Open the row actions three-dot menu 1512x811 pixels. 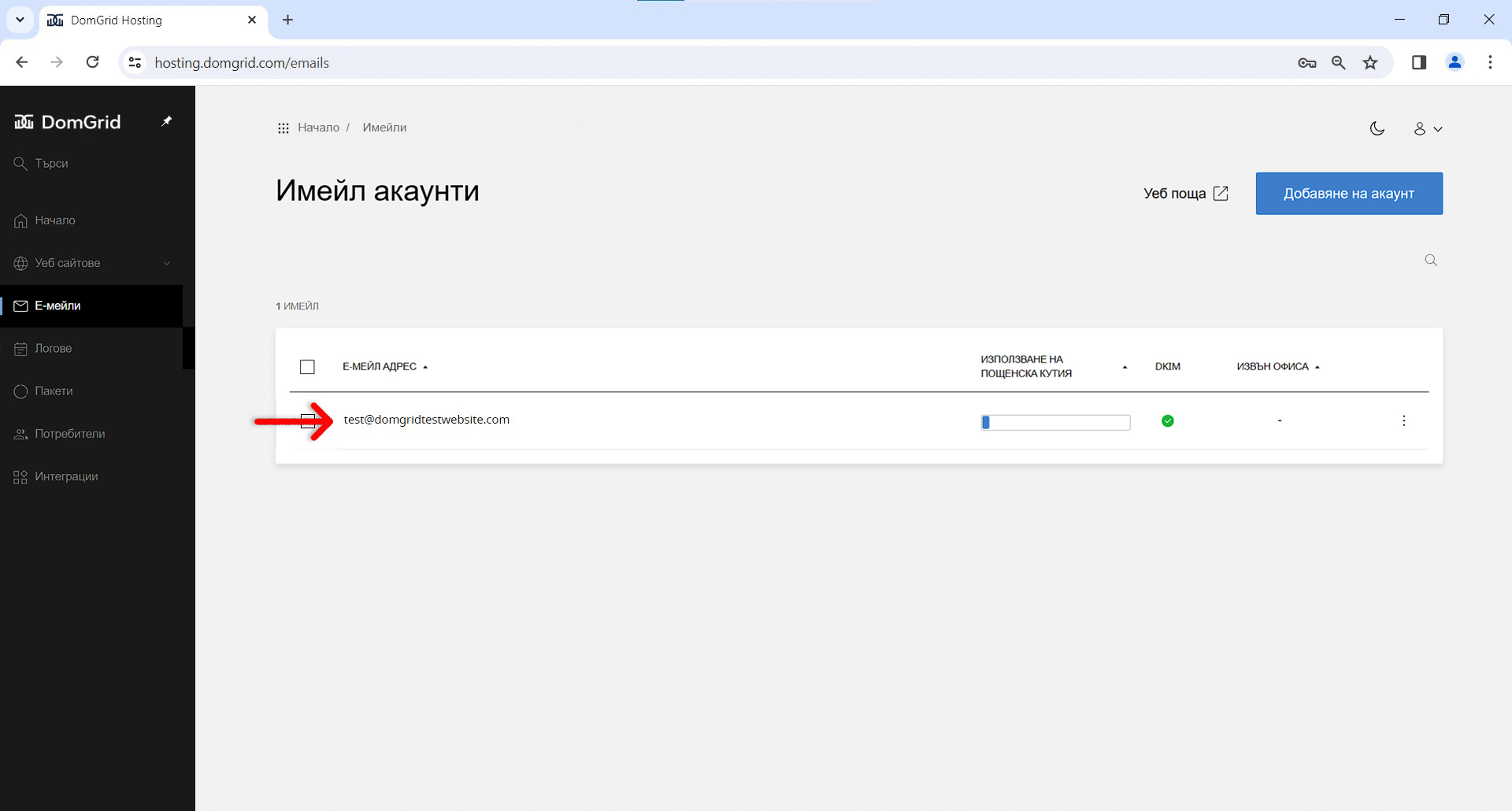coord(1404,421)
